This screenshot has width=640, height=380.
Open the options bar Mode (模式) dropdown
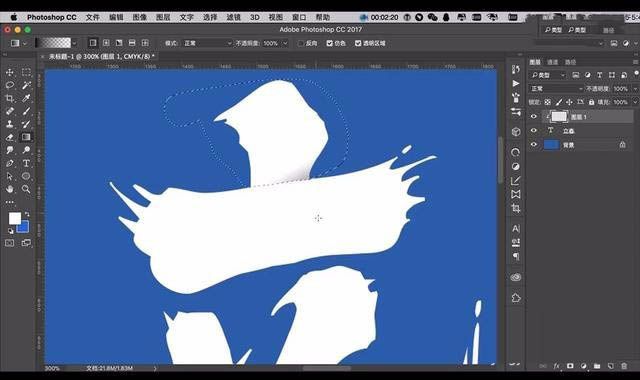pyautogui.click(x=207, y=43)
